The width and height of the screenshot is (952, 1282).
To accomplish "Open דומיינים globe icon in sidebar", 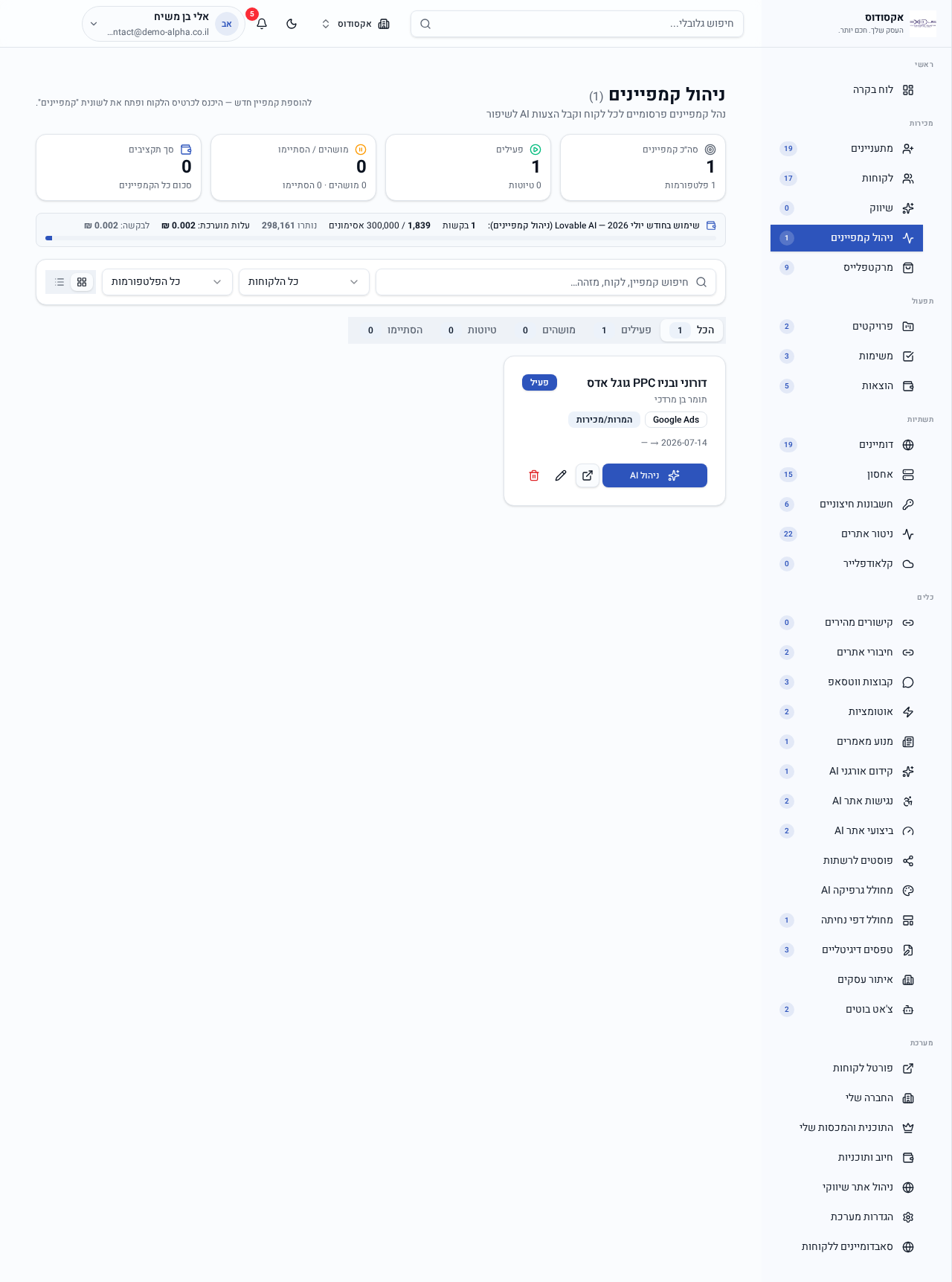I will [908, 445].
